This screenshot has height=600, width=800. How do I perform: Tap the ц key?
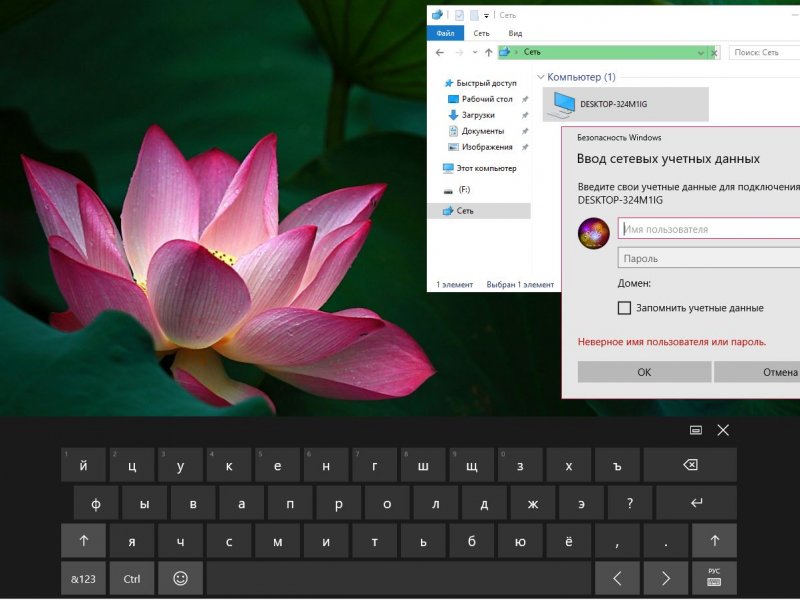pyautogui.click(x=132, y=465)
